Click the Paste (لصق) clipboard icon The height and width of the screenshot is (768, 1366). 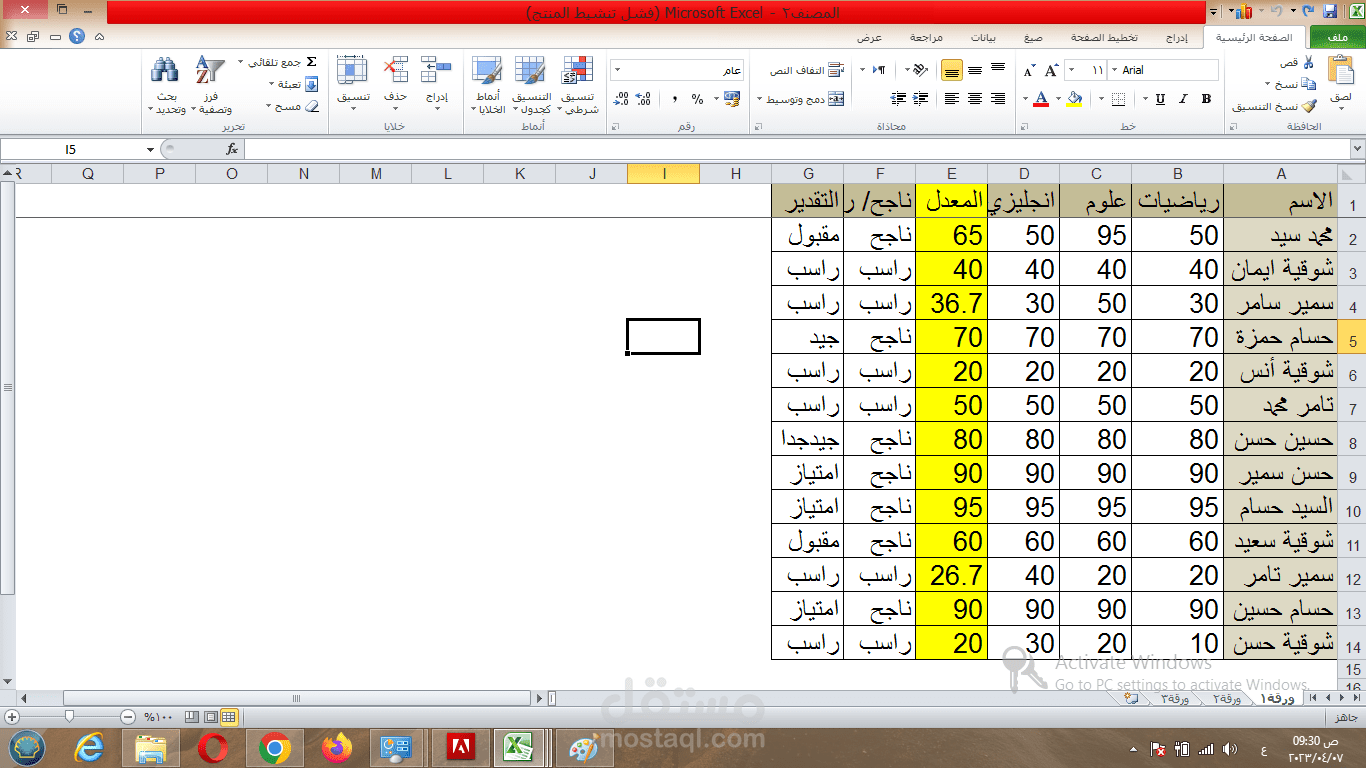tap(1340, 70)
